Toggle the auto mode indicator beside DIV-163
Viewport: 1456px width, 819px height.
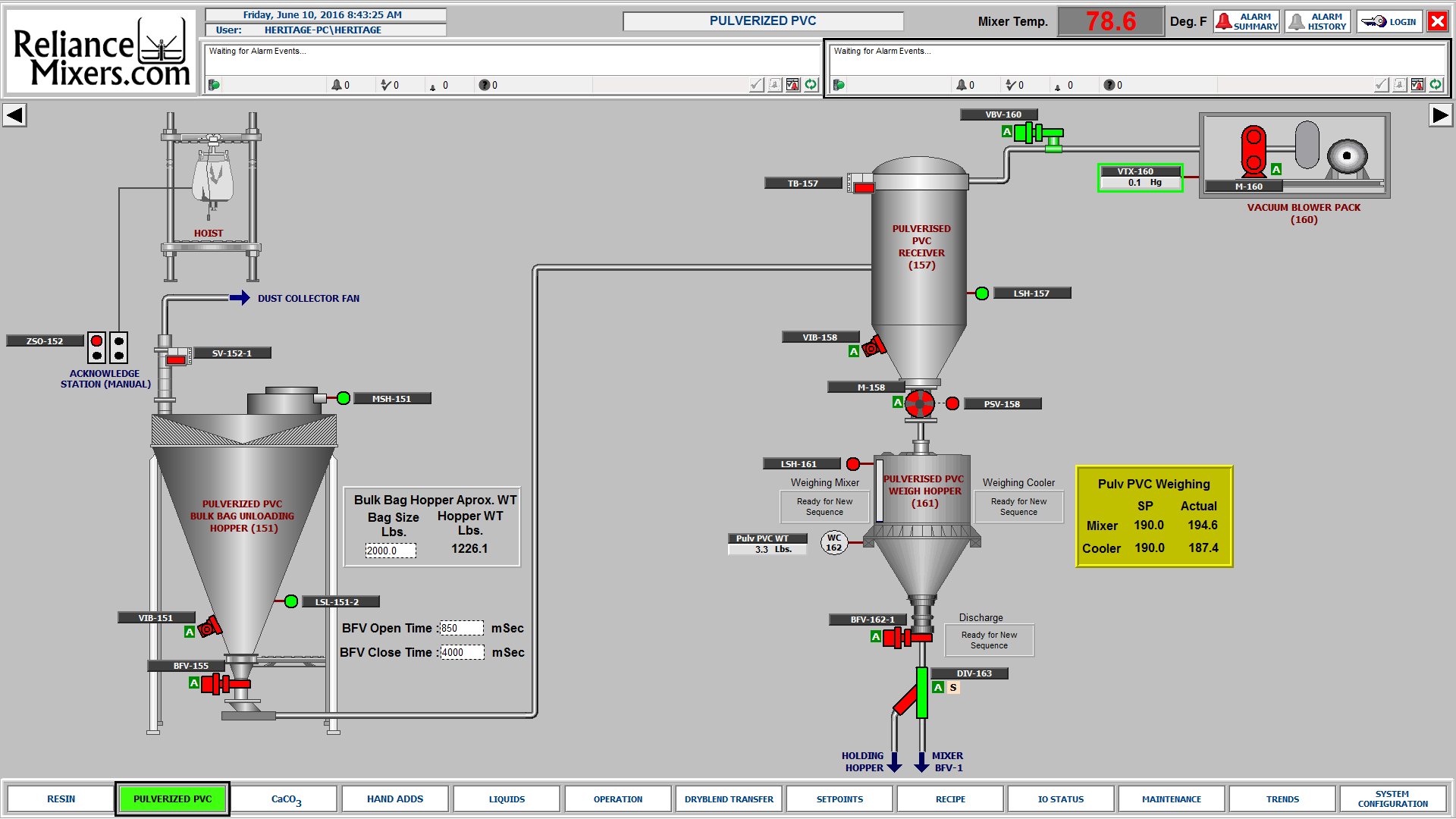coord(938,688)
